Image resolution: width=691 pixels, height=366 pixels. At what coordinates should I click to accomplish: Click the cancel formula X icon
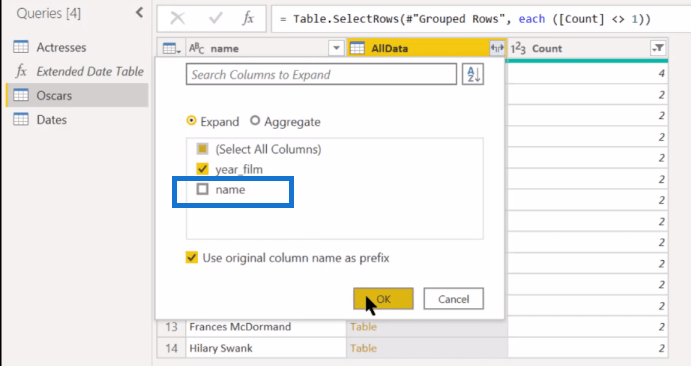(x=178, y=18)
